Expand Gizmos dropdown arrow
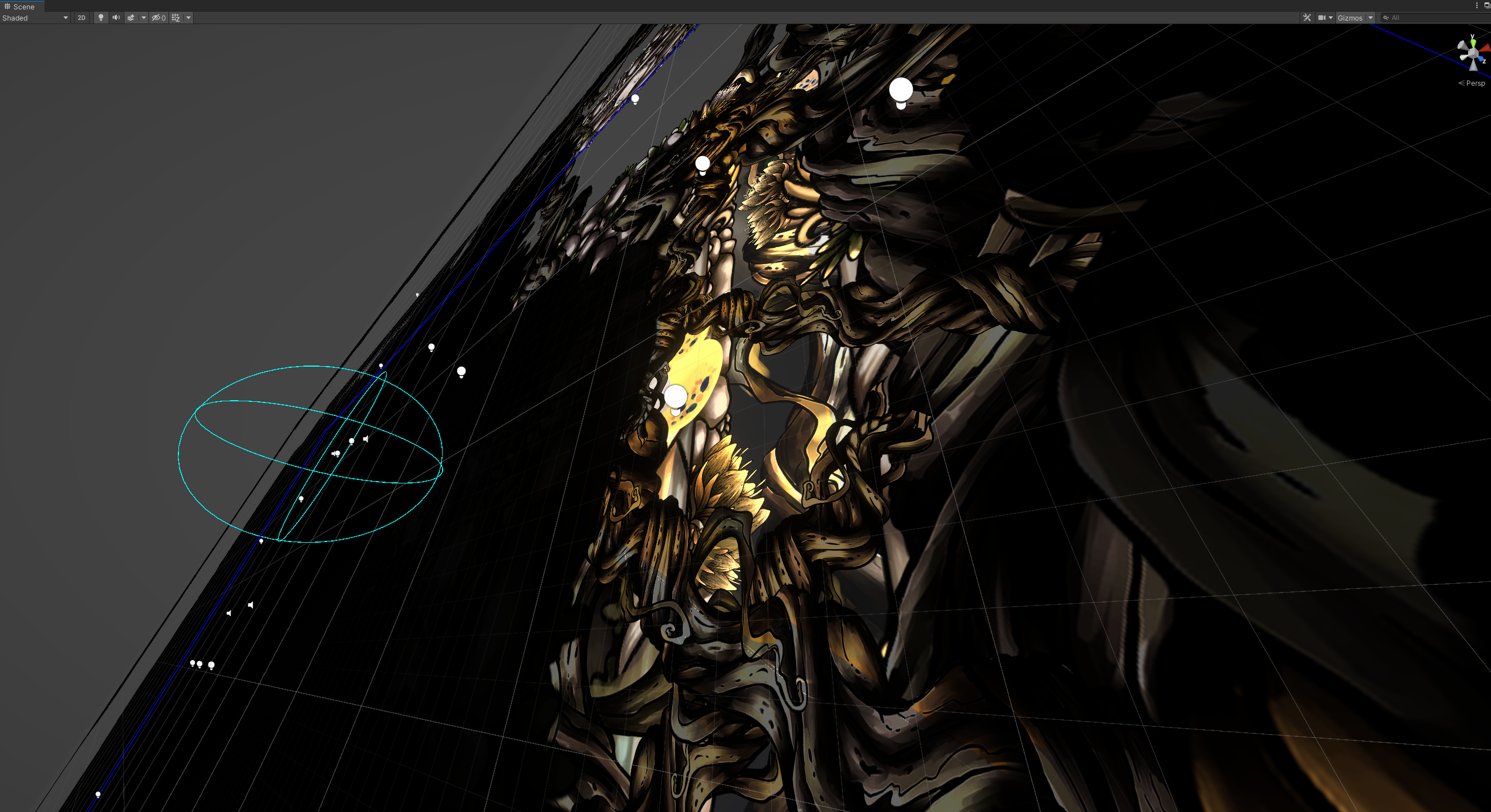Screen dimensions: 1491x812 coord(1371,18)
